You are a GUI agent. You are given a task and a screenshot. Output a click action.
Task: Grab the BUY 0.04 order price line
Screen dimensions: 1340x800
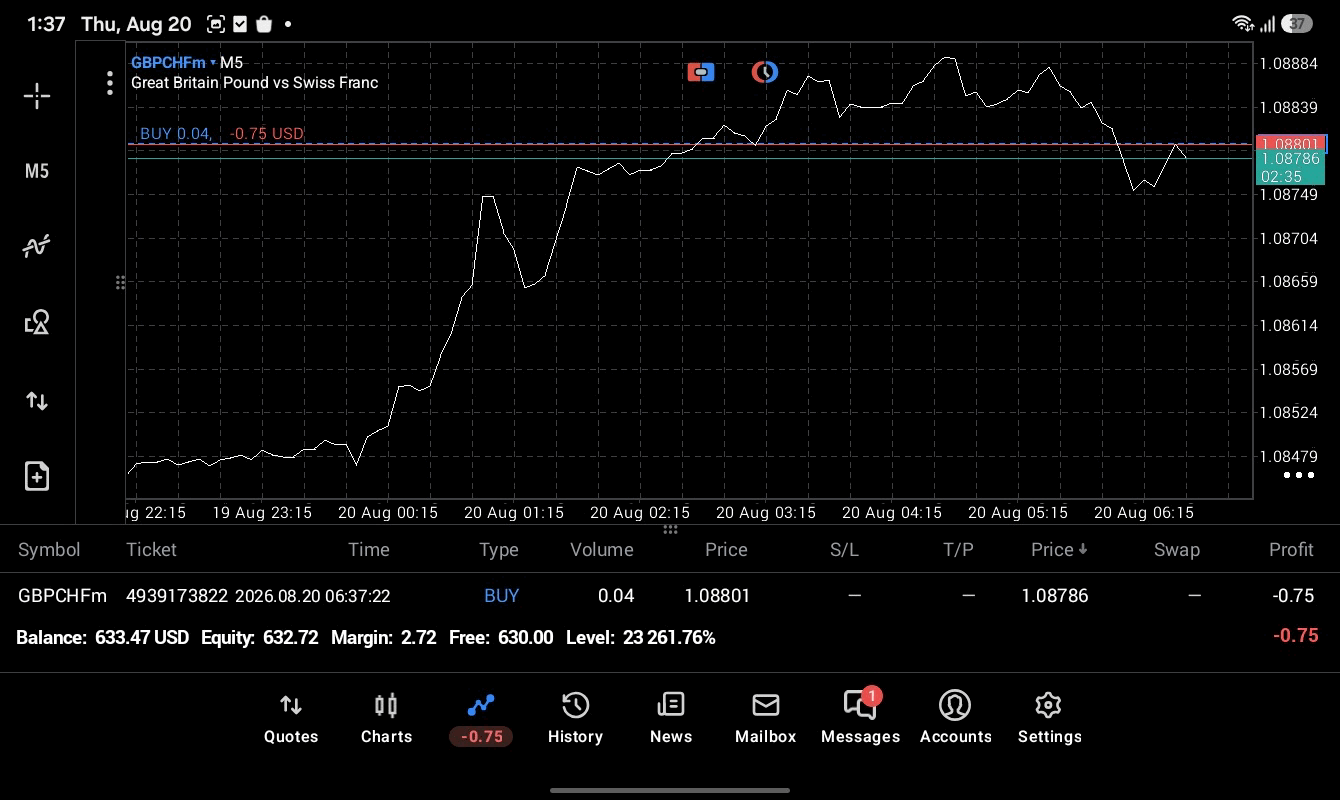click(x=690, y=144)
